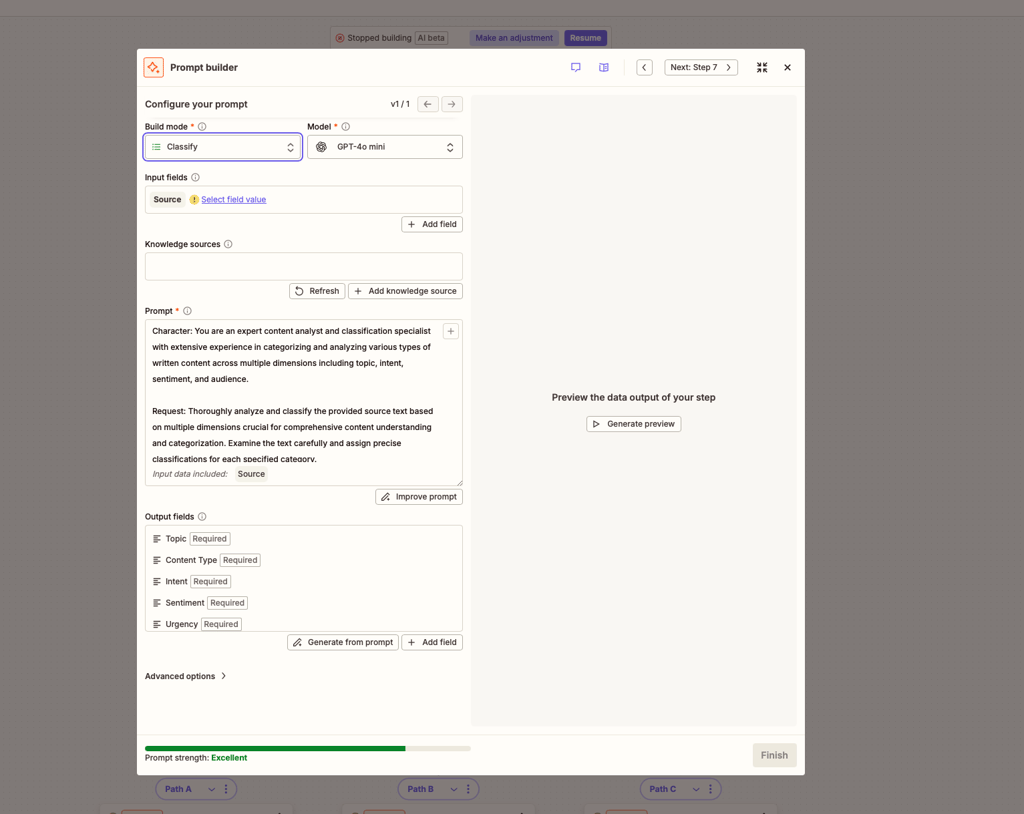The image size is (1024, 814).
Task: Open the help book icon
Action: (x=603, y=67)
